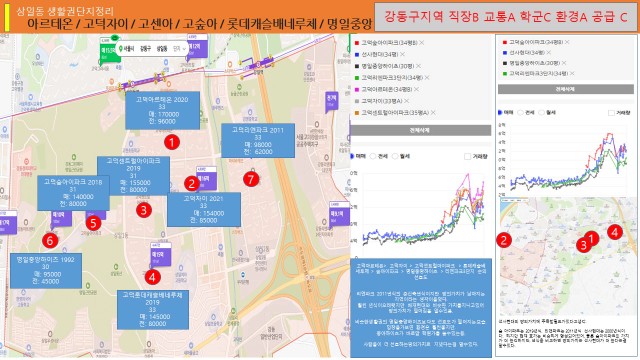Remove 고덕숲아이파크(34평B) from seven-item legend
This screenshot has height=360, width=640.
pos(422,42)
